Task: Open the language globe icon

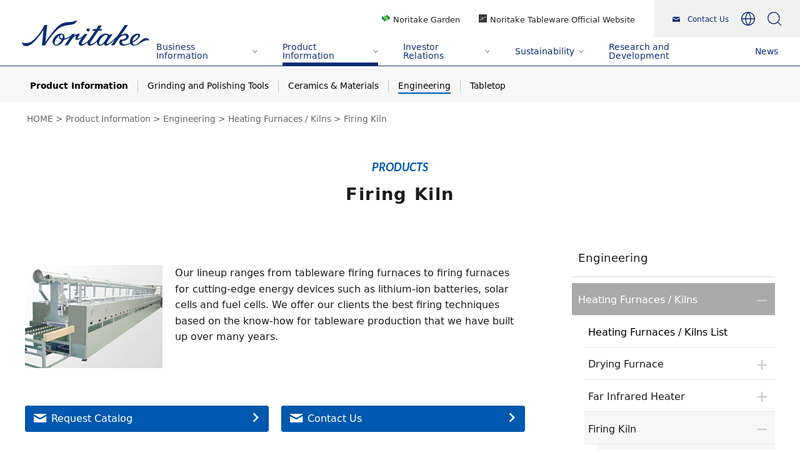Action: click(748, 19)
